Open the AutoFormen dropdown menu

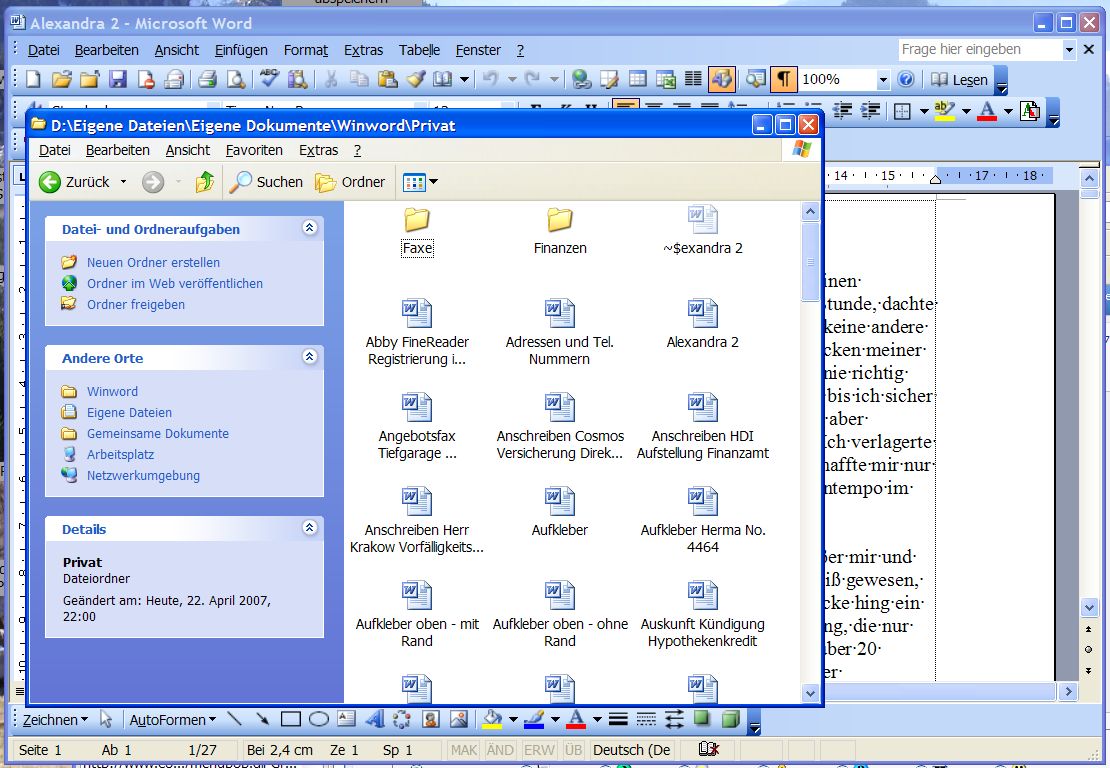(x=173, y=720)
